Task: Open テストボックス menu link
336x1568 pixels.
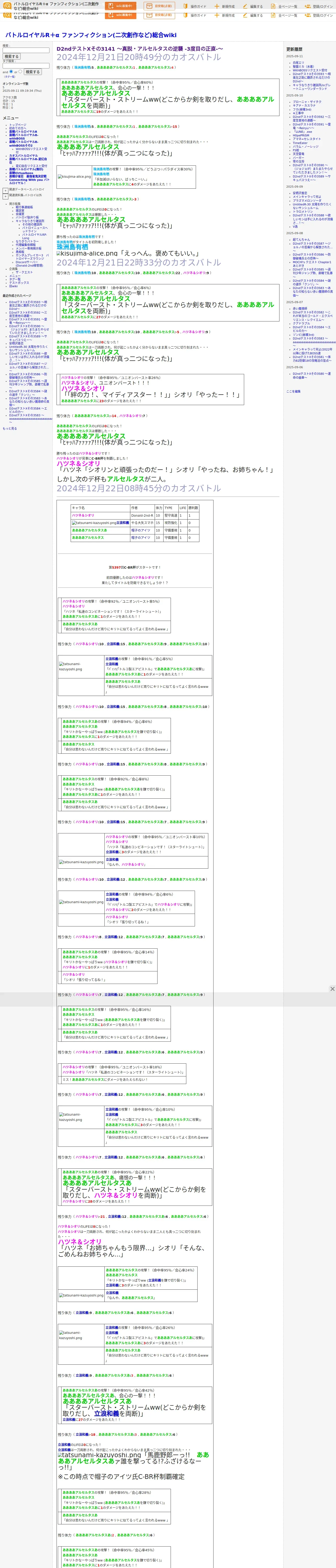Action: pos(19,283)
